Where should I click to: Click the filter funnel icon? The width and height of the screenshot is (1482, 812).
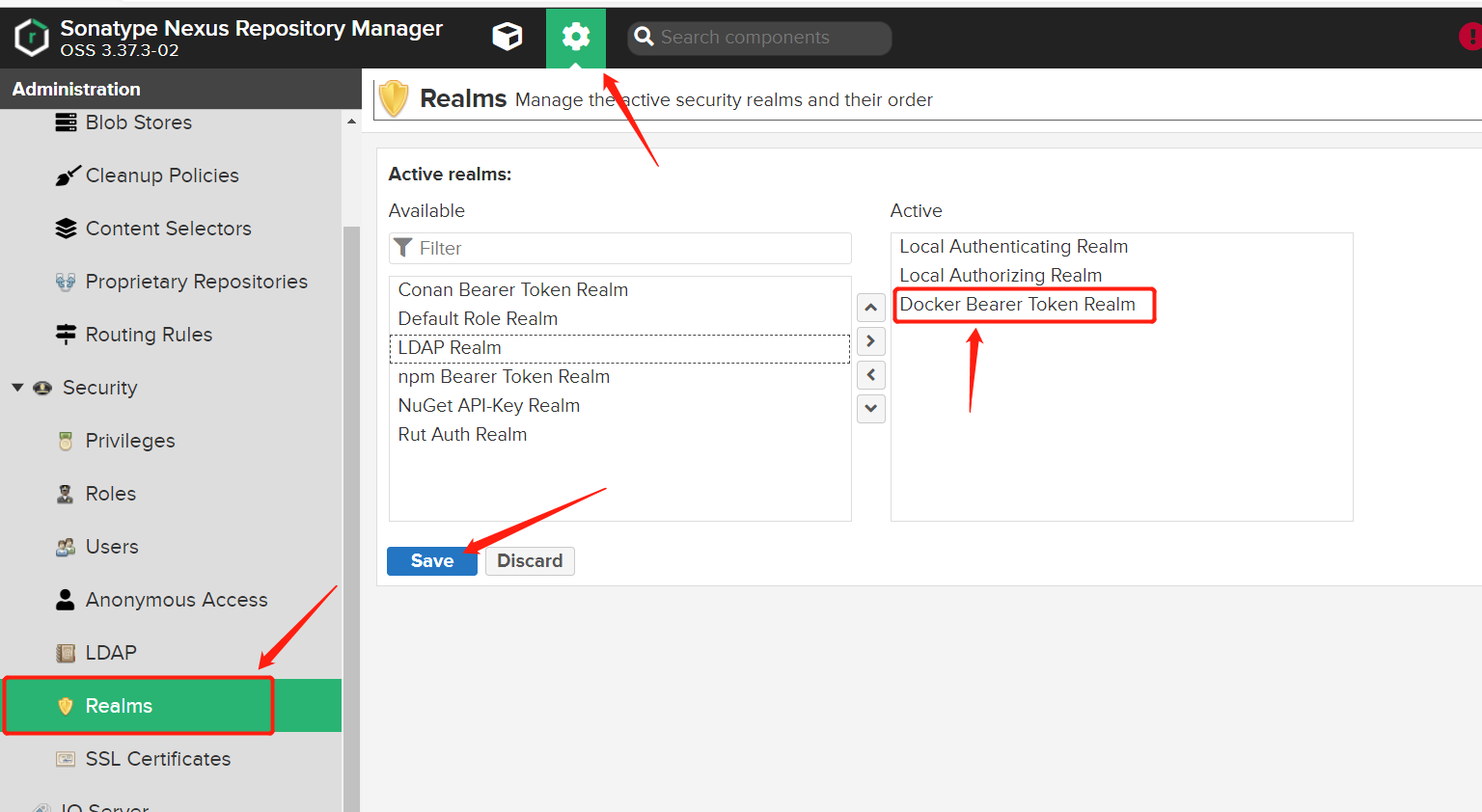tap(403, 248)
